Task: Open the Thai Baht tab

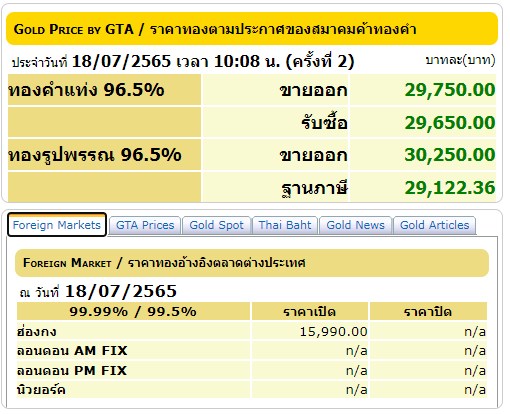Action: [285, 225]
